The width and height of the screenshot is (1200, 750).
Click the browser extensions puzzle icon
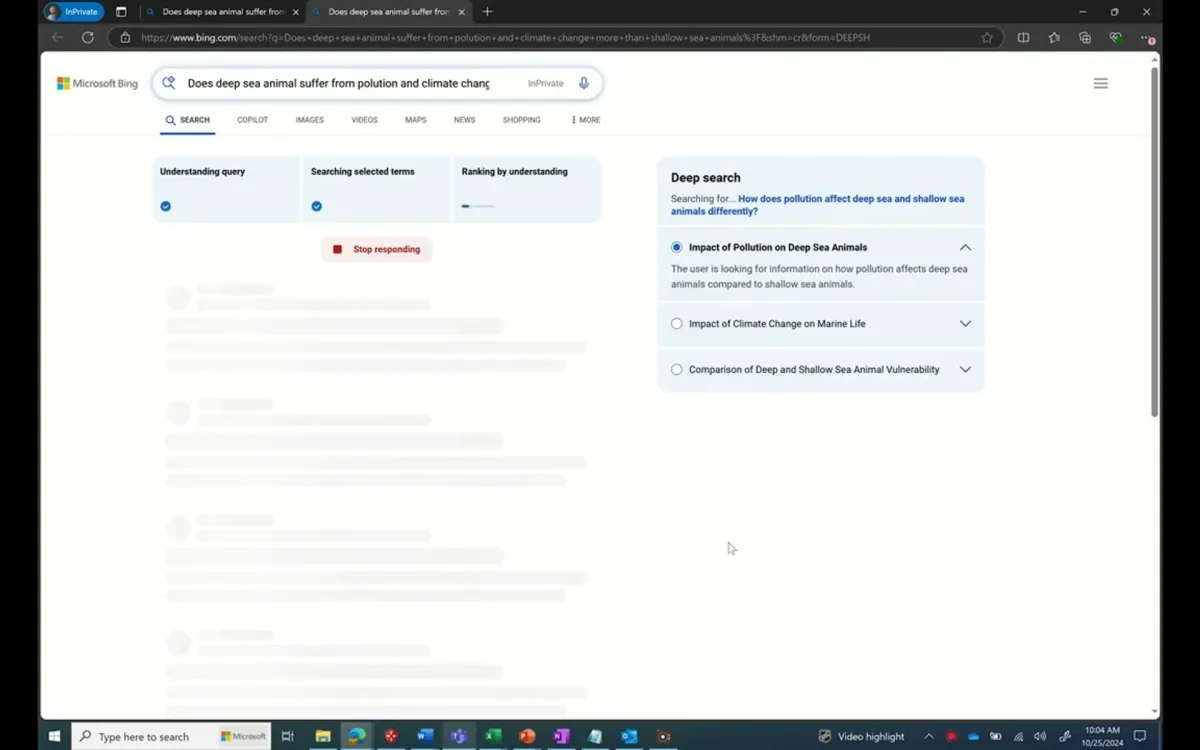(x=1084, y=37)
